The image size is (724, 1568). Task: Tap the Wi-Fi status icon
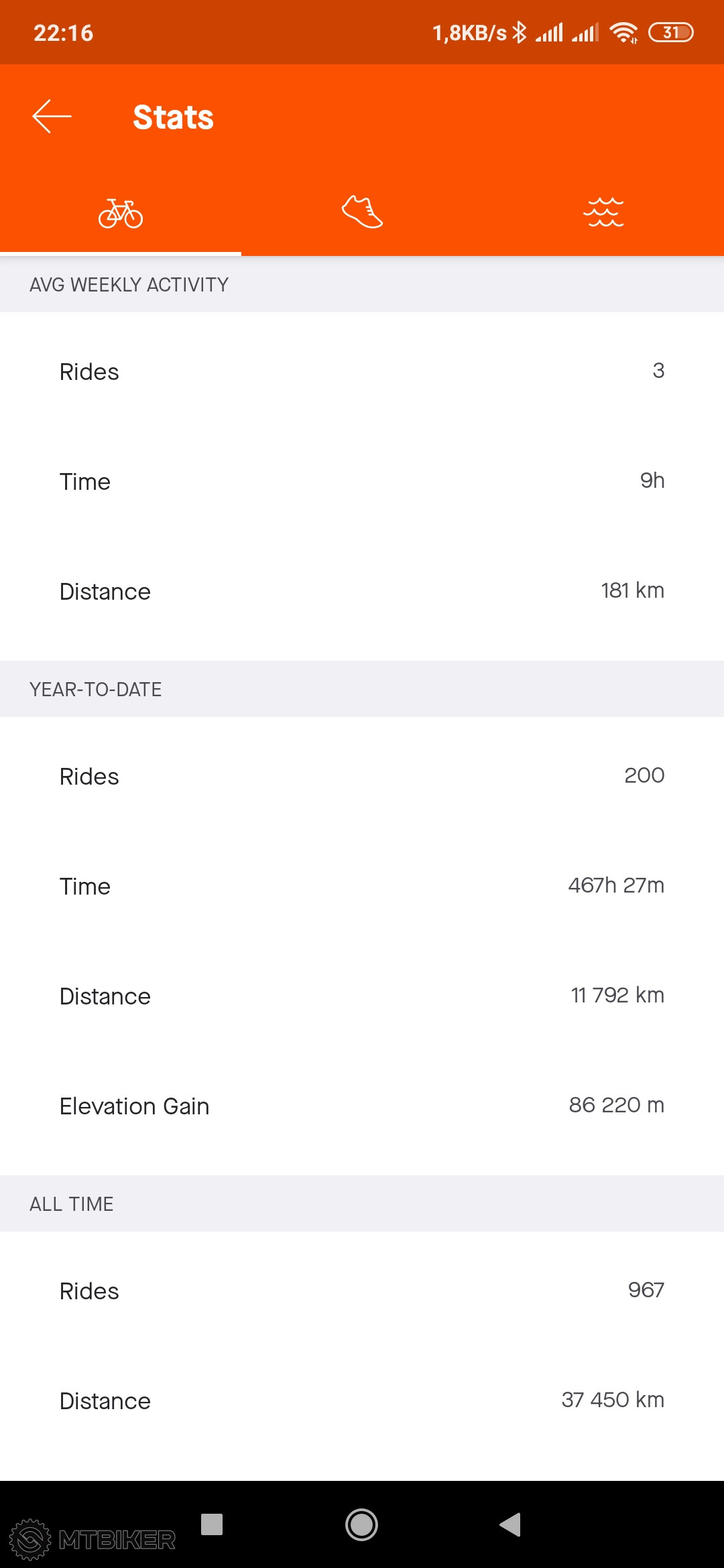(x=623, y=32)
